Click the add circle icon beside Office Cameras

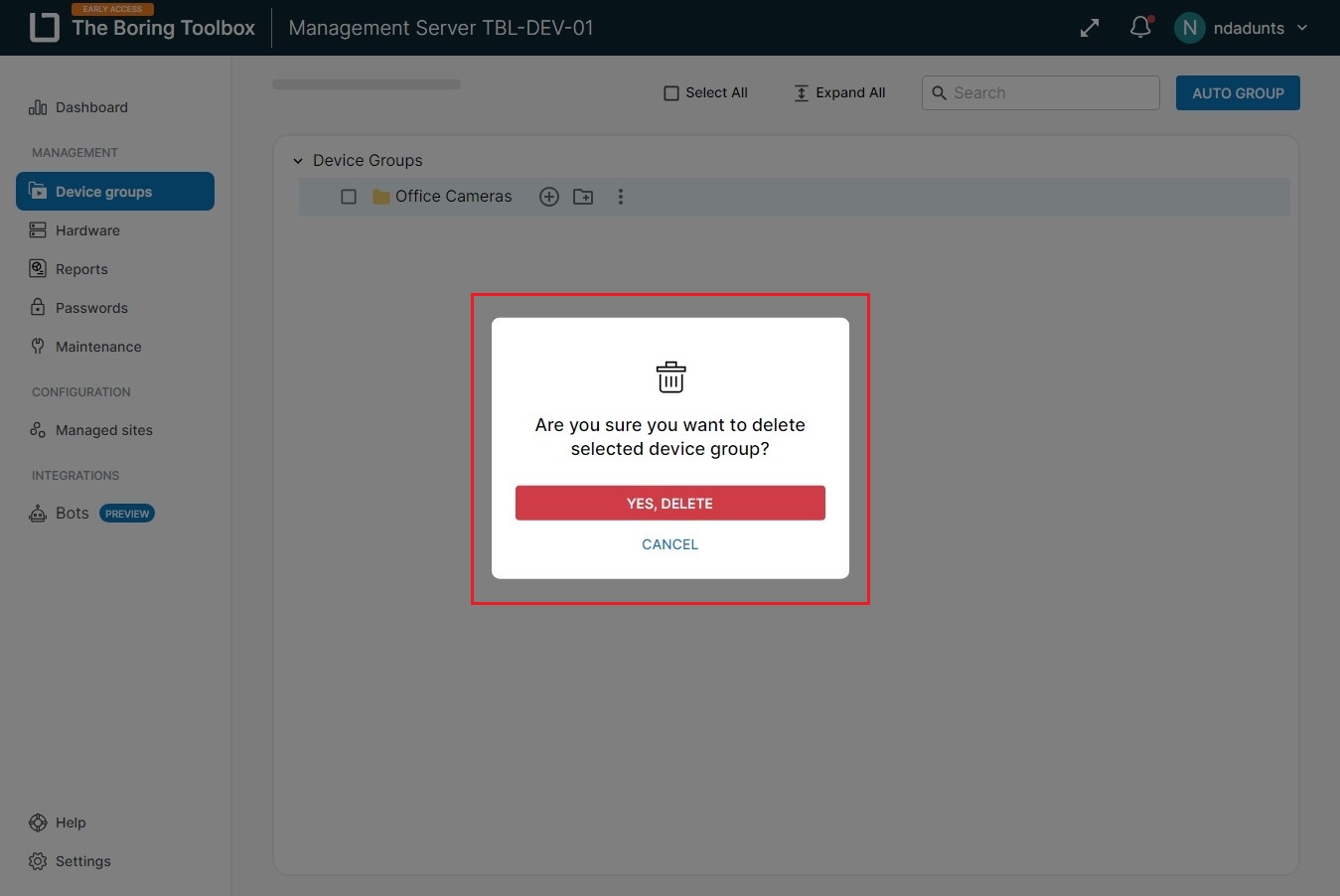548,197
